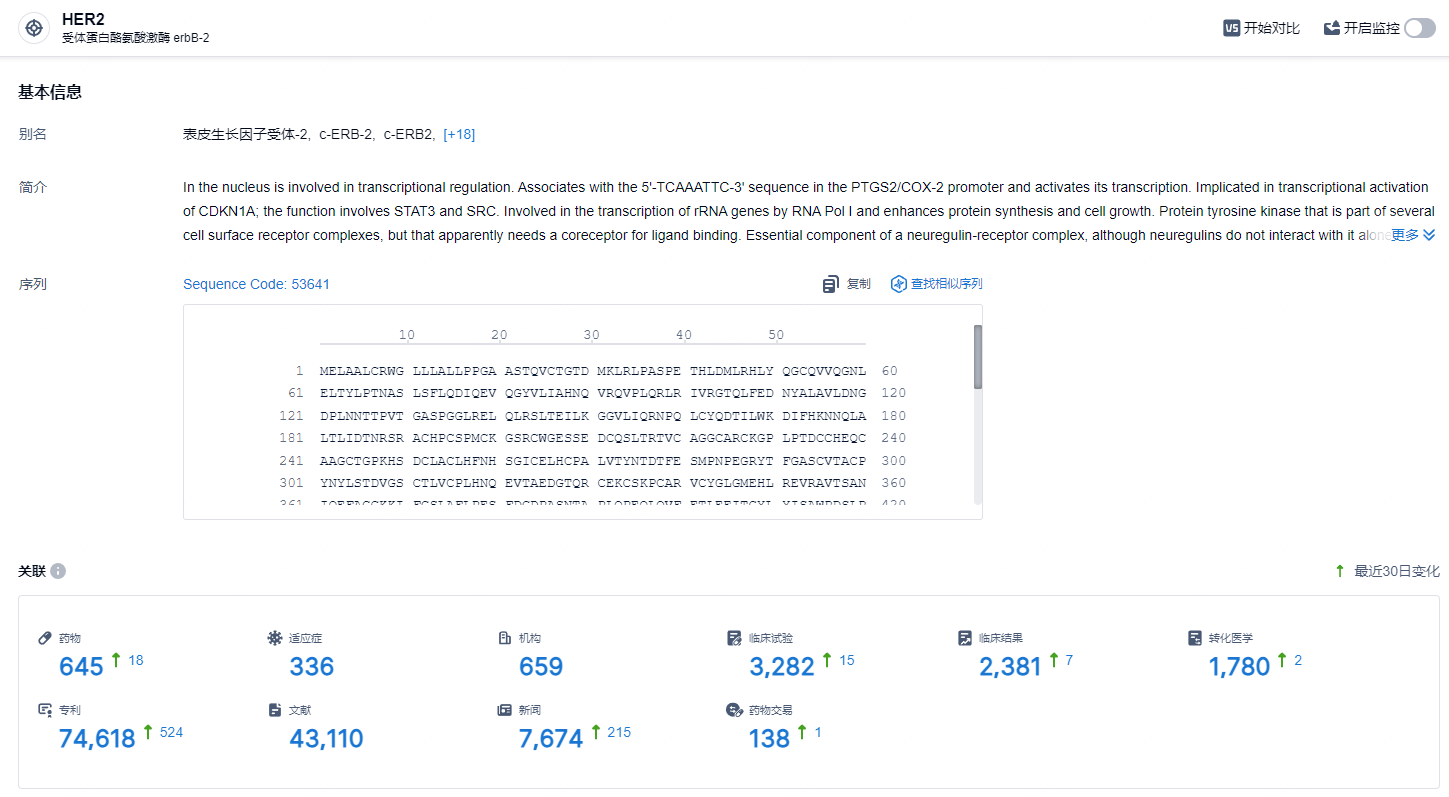Expand the description with 更多
The image size is (1449, 797).
point(1413,235)
